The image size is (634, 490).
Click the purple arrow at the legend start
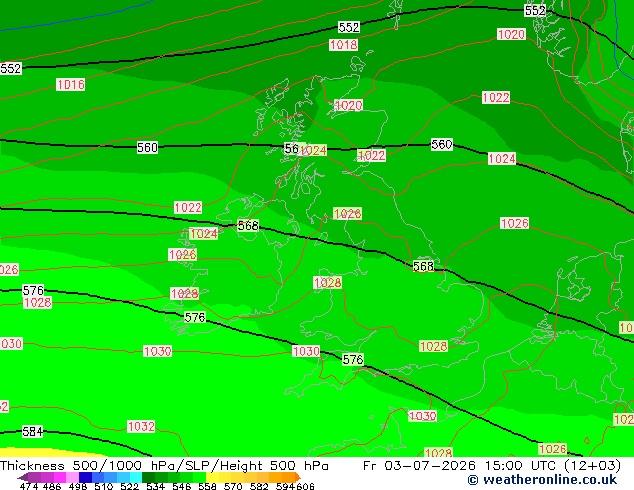22,477
